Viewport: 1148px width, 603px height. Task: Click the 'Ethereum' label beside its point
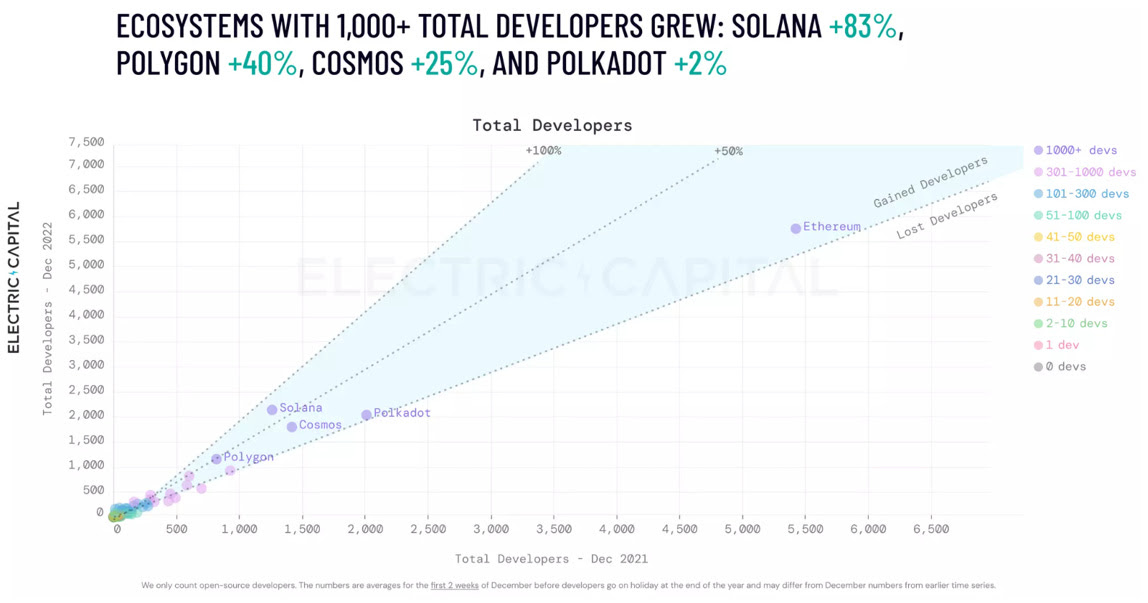tap(832, 227)
